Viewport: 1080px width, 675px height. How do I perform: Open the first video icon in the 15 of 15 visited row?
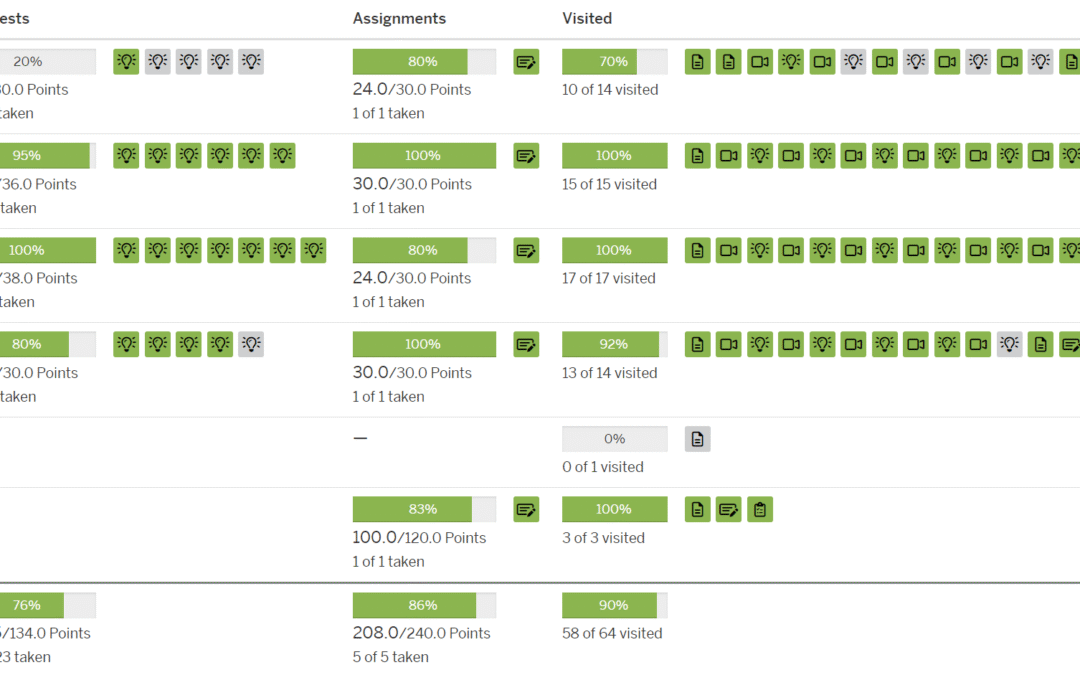pyautogui.click(x=729, y=156)
